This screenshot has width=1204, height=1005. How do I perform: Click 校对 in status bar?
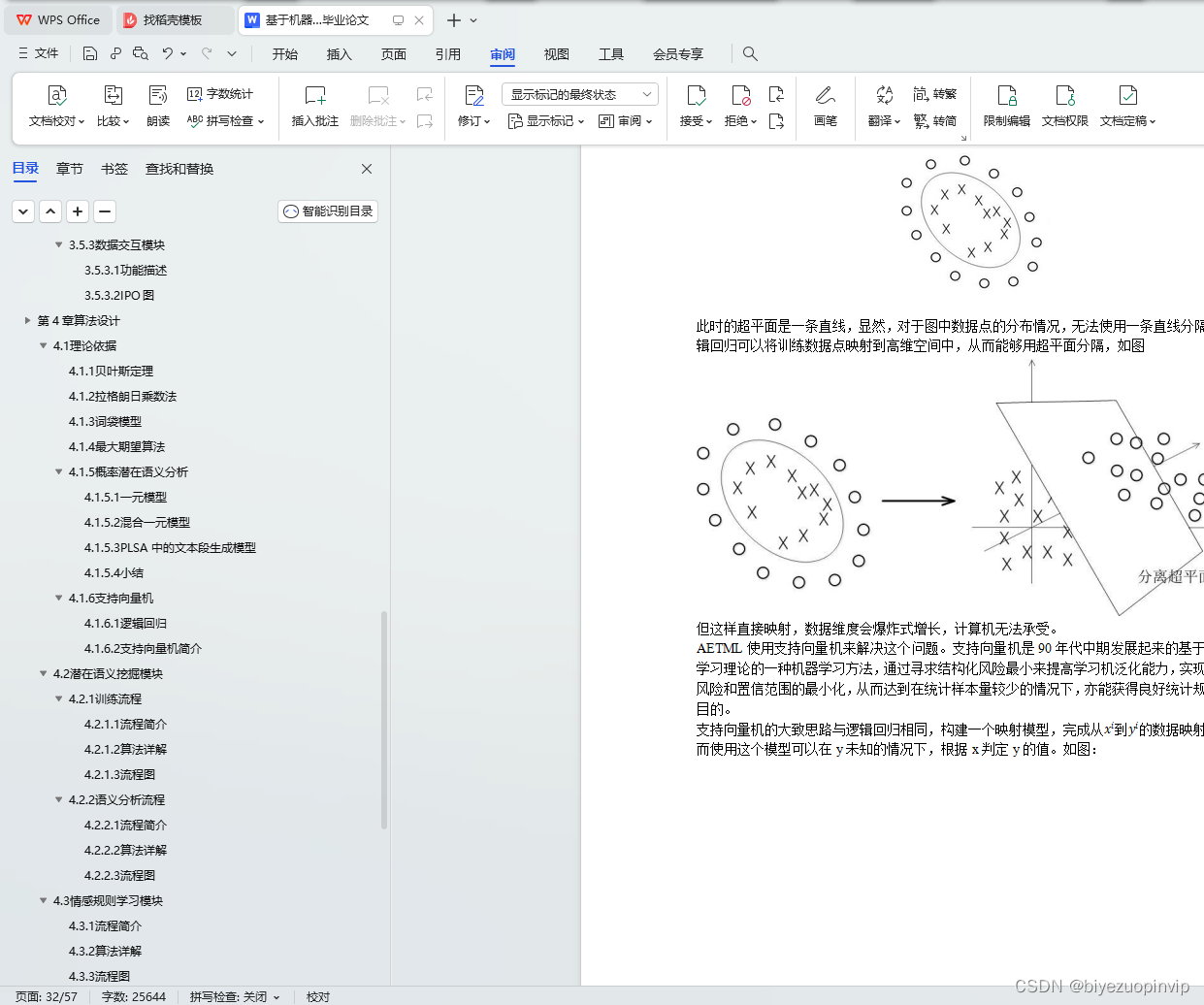click(x=318, y=997)
